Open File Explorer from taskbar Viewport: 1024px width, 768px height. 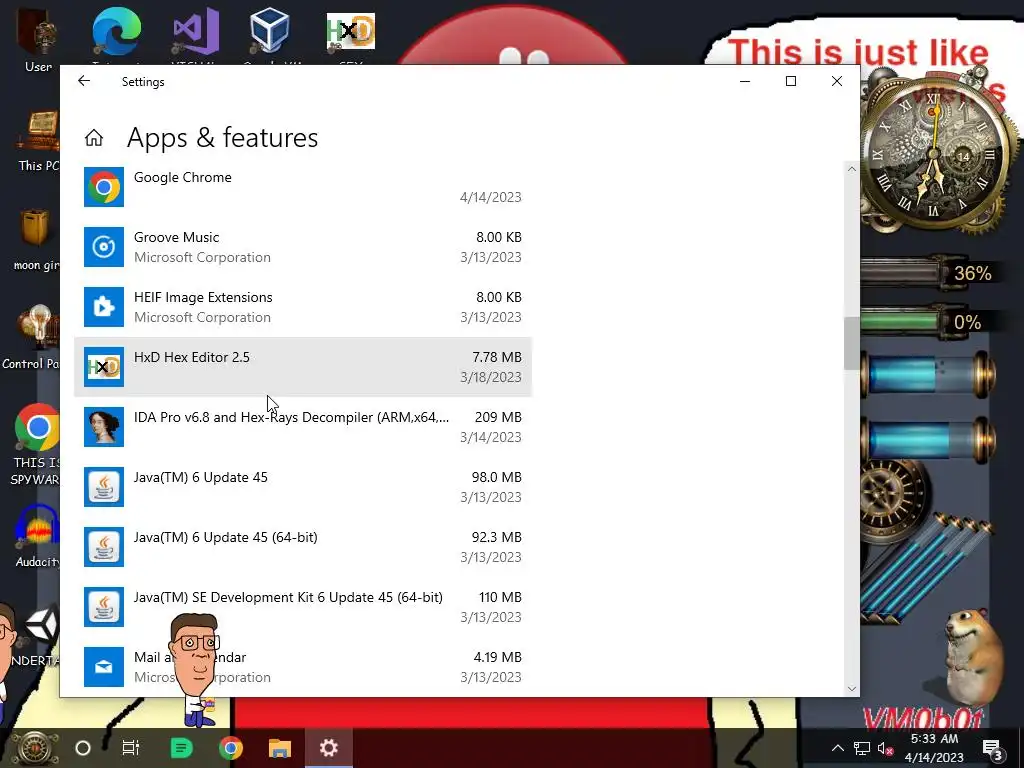tap(280, 748)
